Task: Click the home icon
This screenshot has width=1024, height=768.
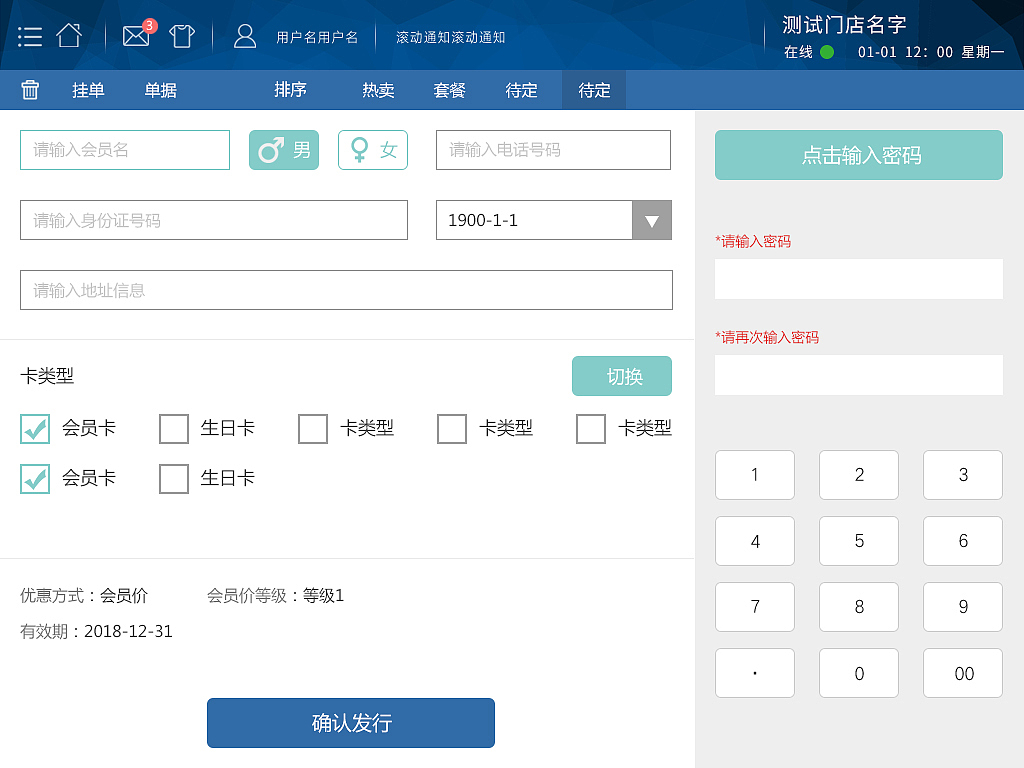Action: (x=68, y=33)
